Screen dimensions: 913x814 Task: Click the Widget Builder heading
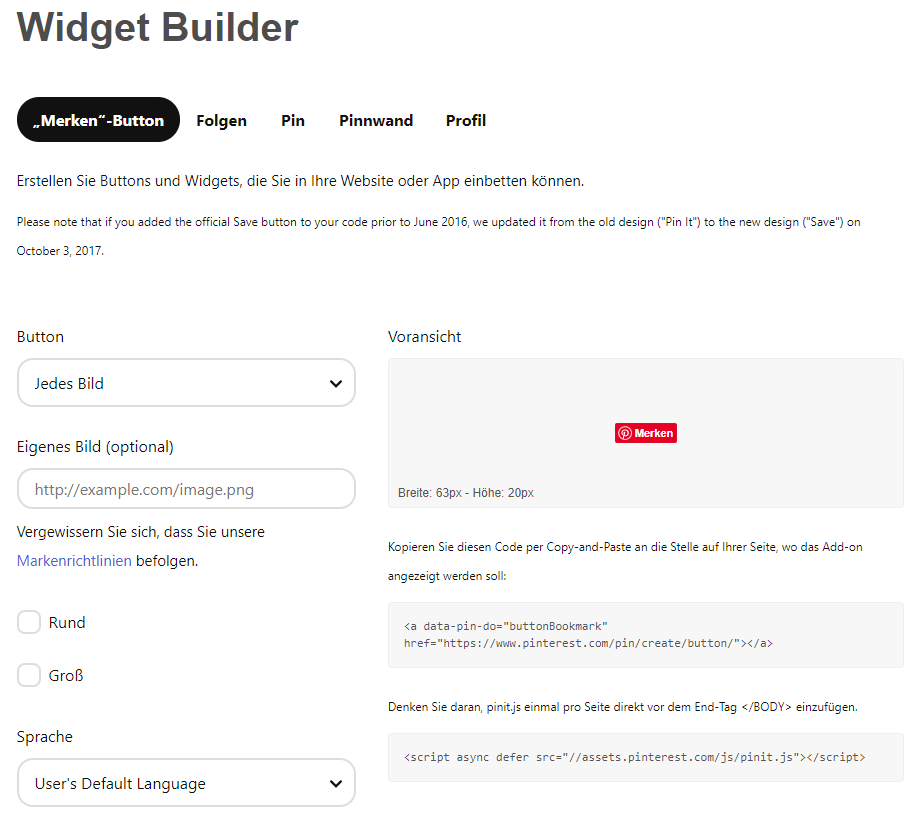[158, 26]
